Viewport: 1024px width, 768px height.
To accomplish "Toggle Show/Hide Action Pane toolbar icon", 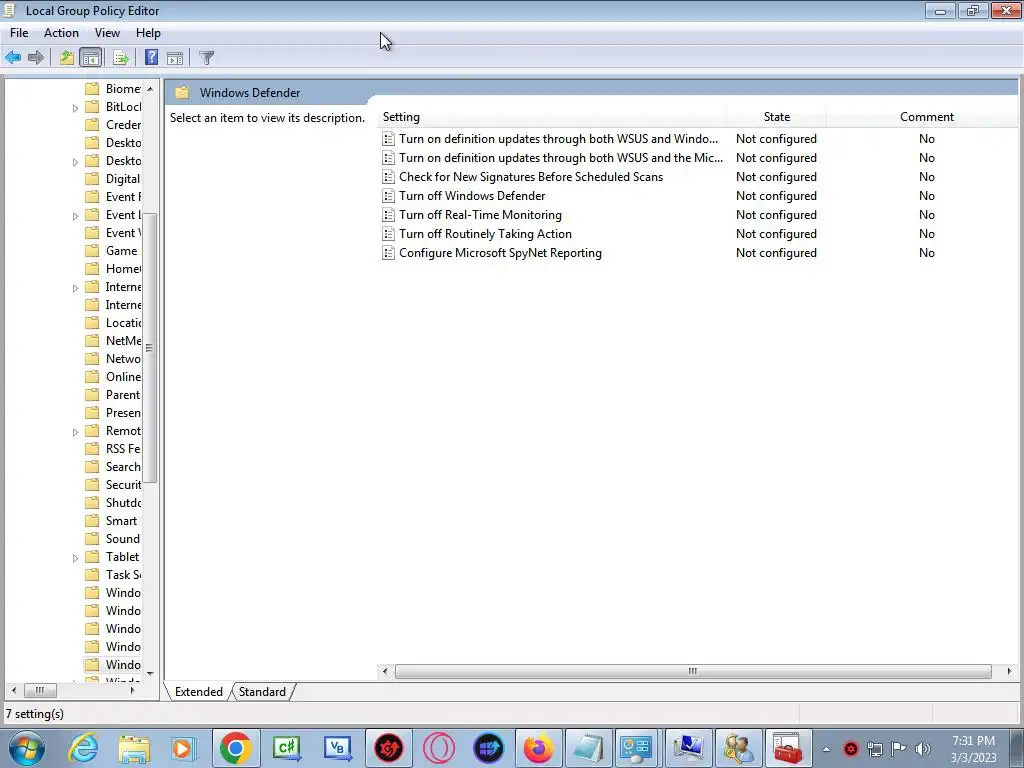I will (175, 57).
